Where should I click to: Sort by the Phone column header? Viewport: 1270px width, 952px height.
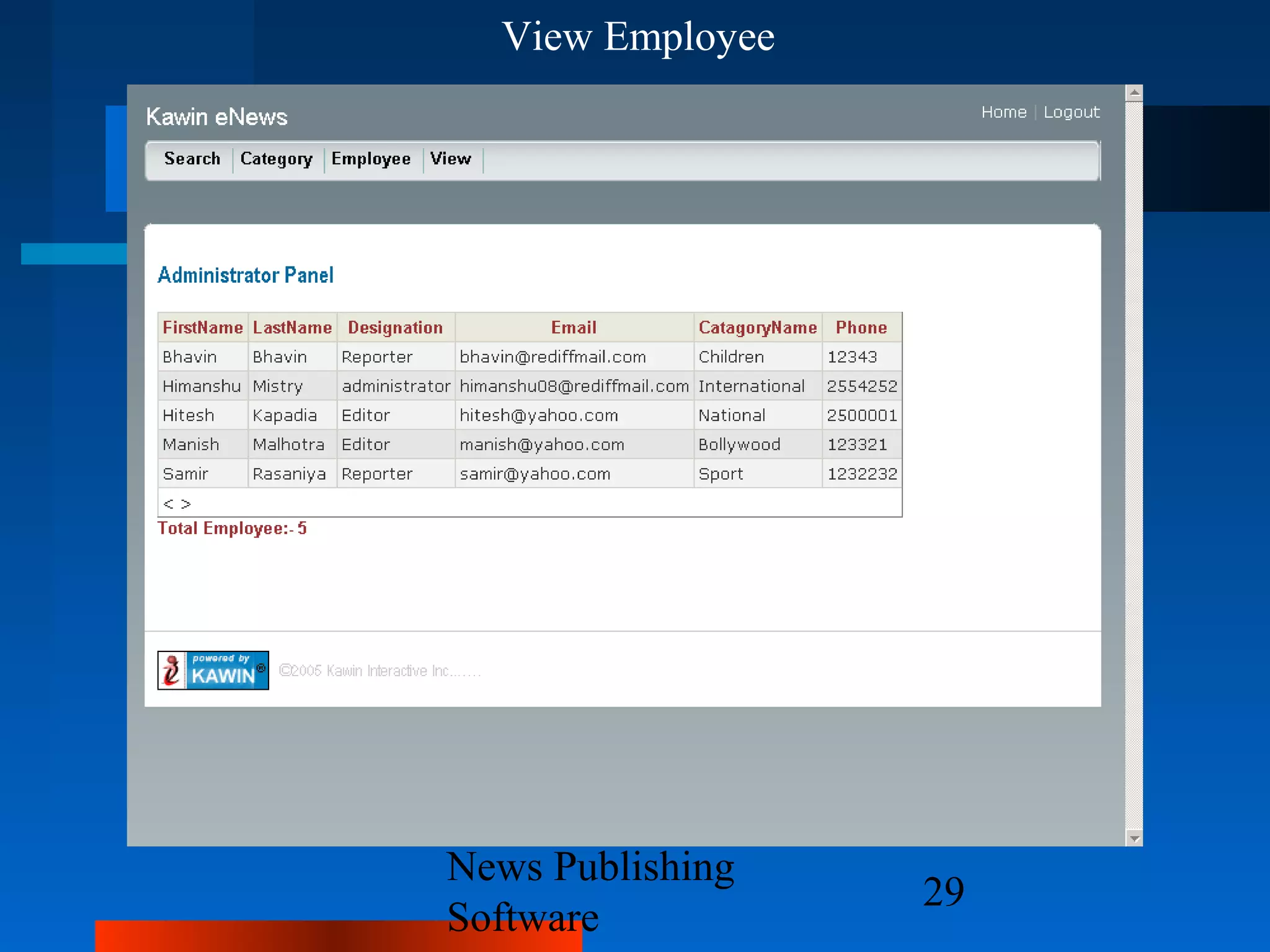861,327
